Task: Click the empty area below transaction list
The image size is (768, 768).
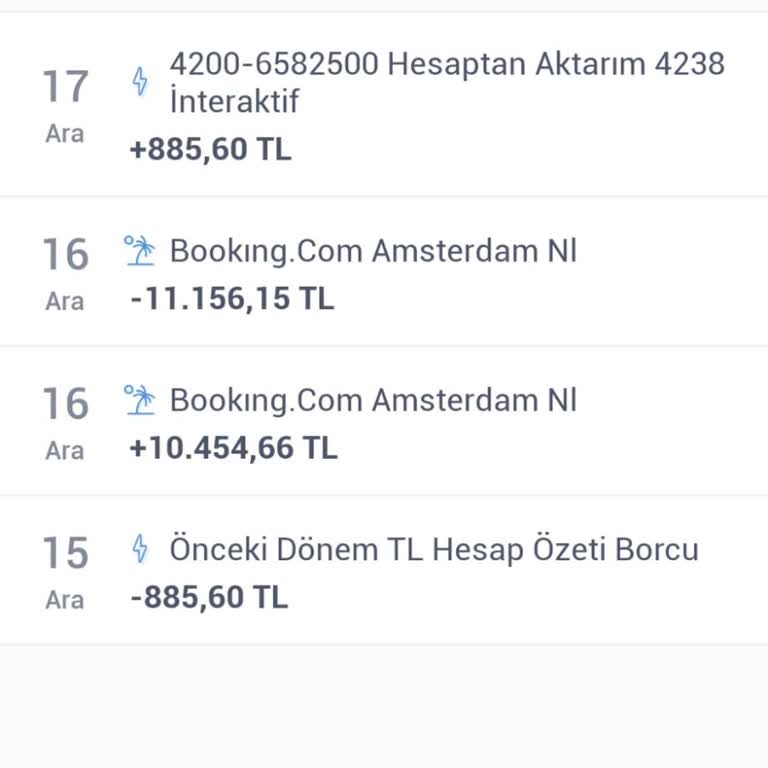Action: pos(384,706)
